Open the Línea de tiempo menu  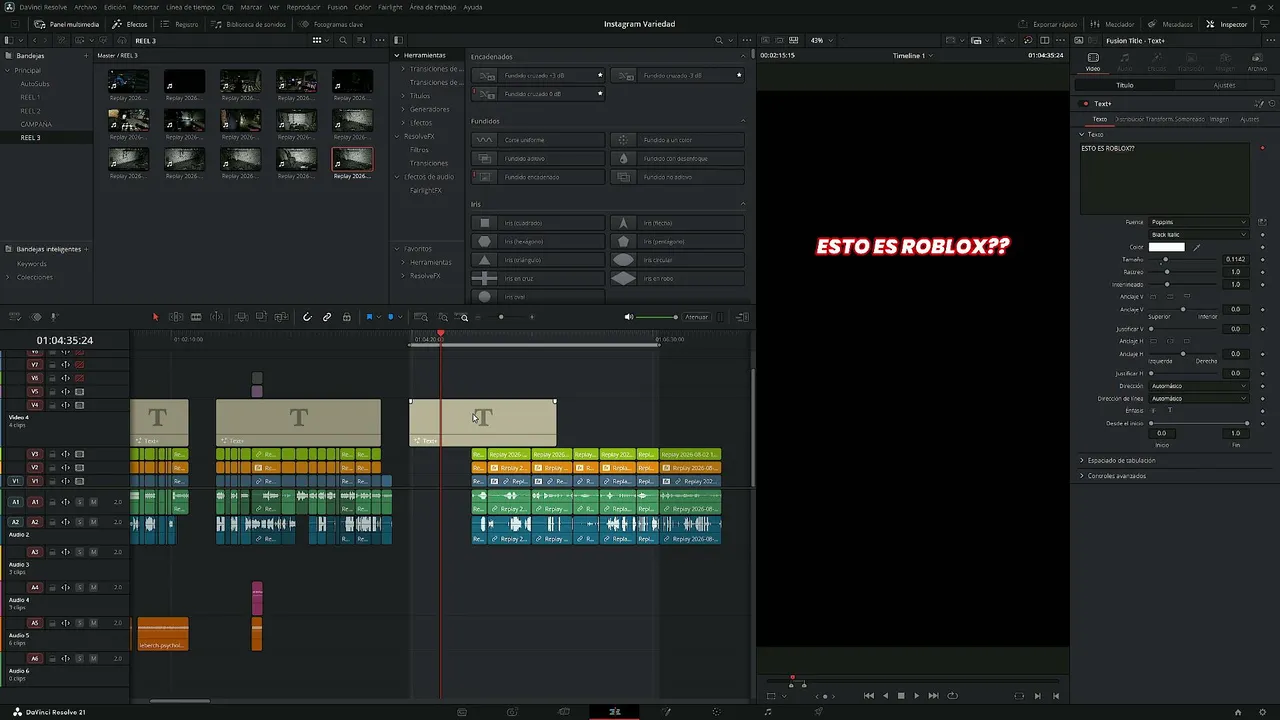[190, 7]
